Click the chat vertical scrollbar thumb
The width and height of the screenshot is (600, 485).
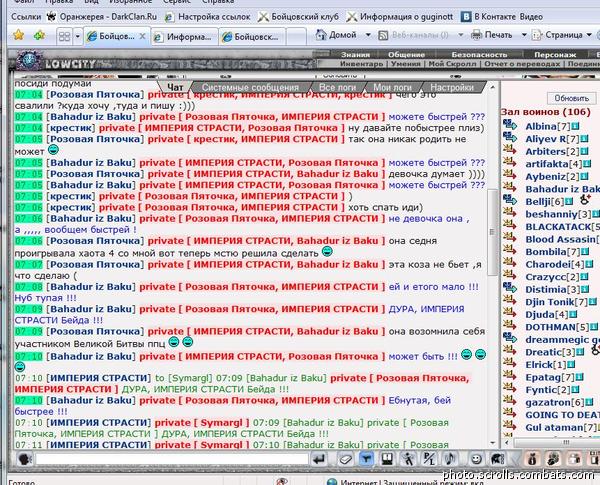492,232
